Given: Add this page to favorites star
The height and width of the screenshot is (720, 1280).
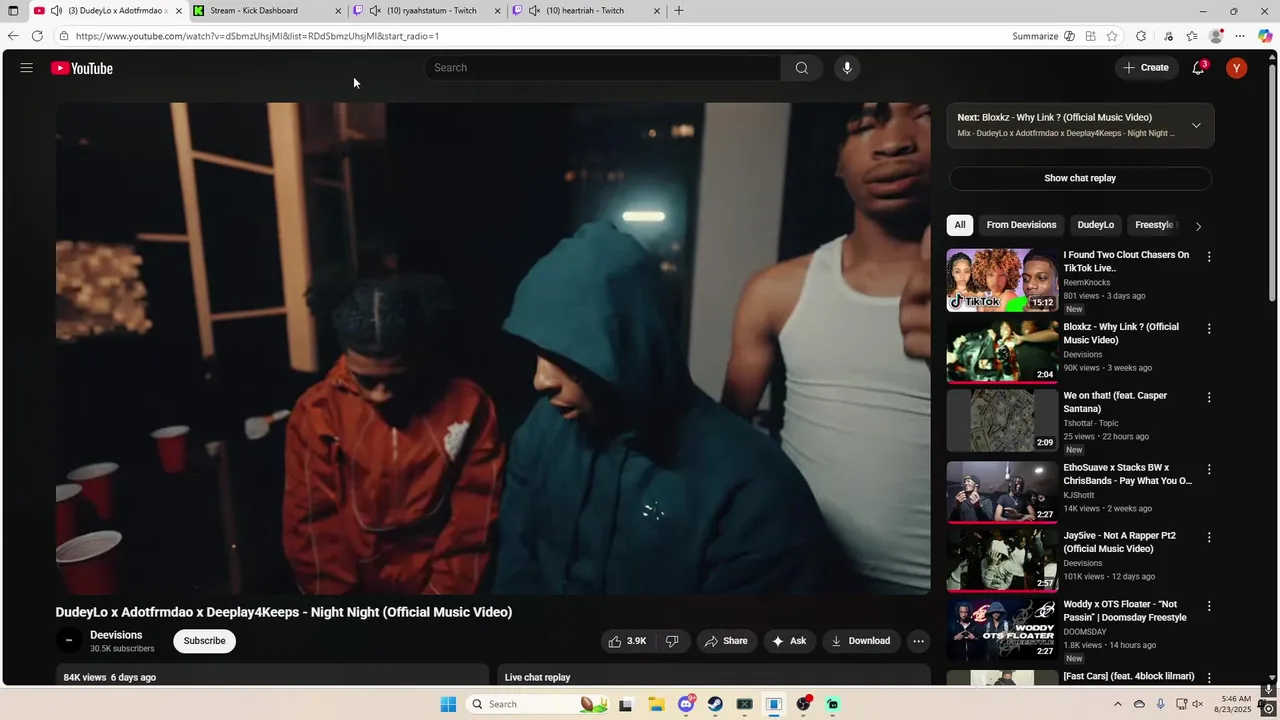Looking at the screenshot, I should click(x=1112, y=36).
